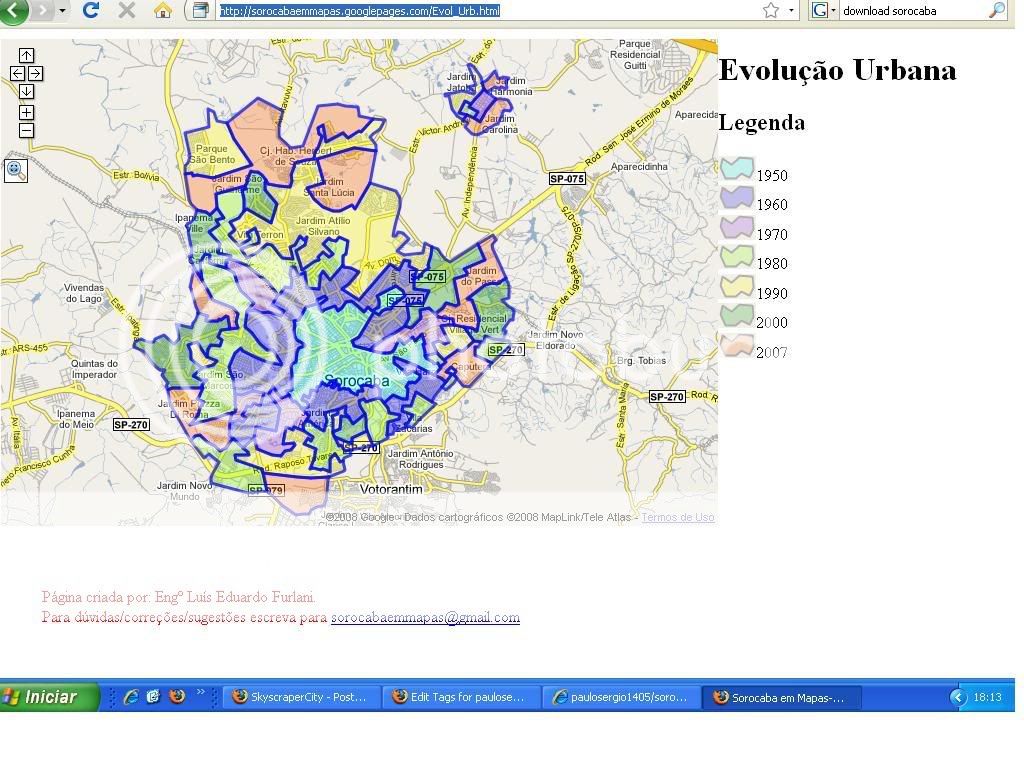Pan the map up with the arrow
This screenshot has height=768, width=1024.
[x=26, y=56]
